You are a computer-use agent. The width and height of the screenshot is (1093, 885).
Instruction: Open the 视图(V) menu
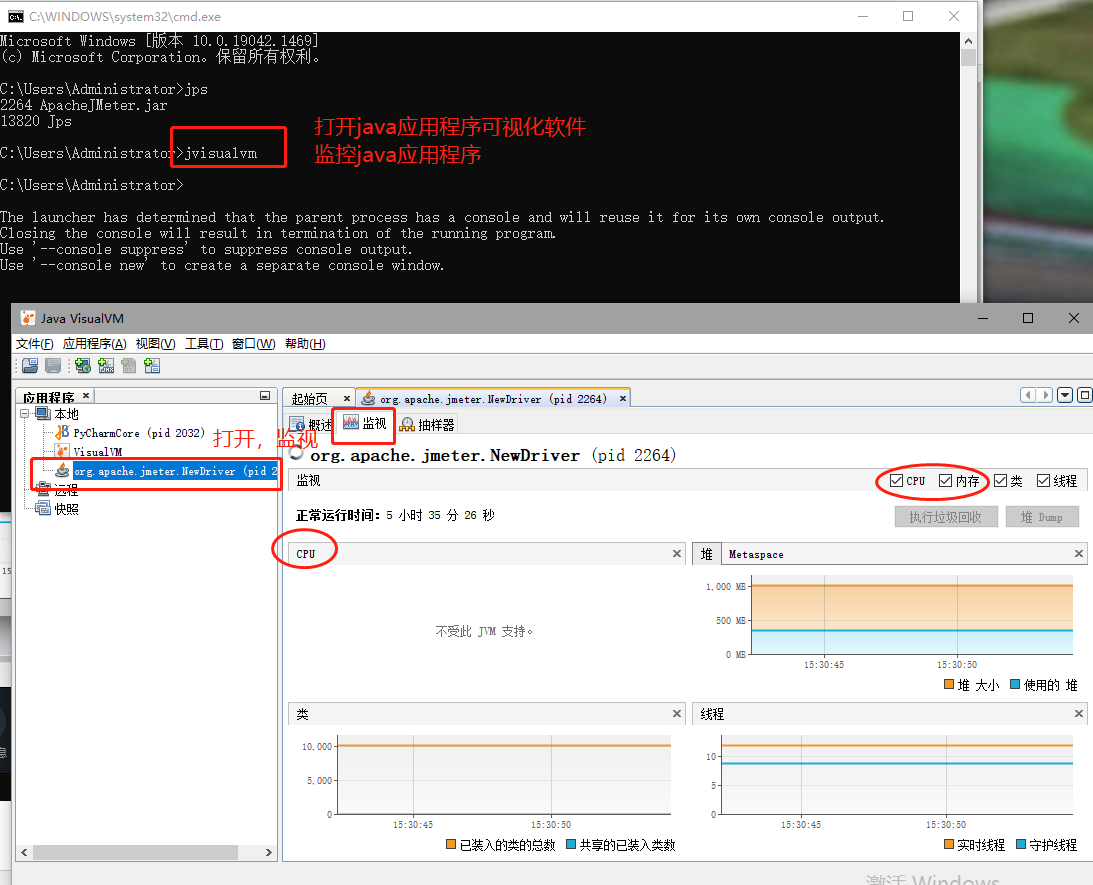pos(155,344)
